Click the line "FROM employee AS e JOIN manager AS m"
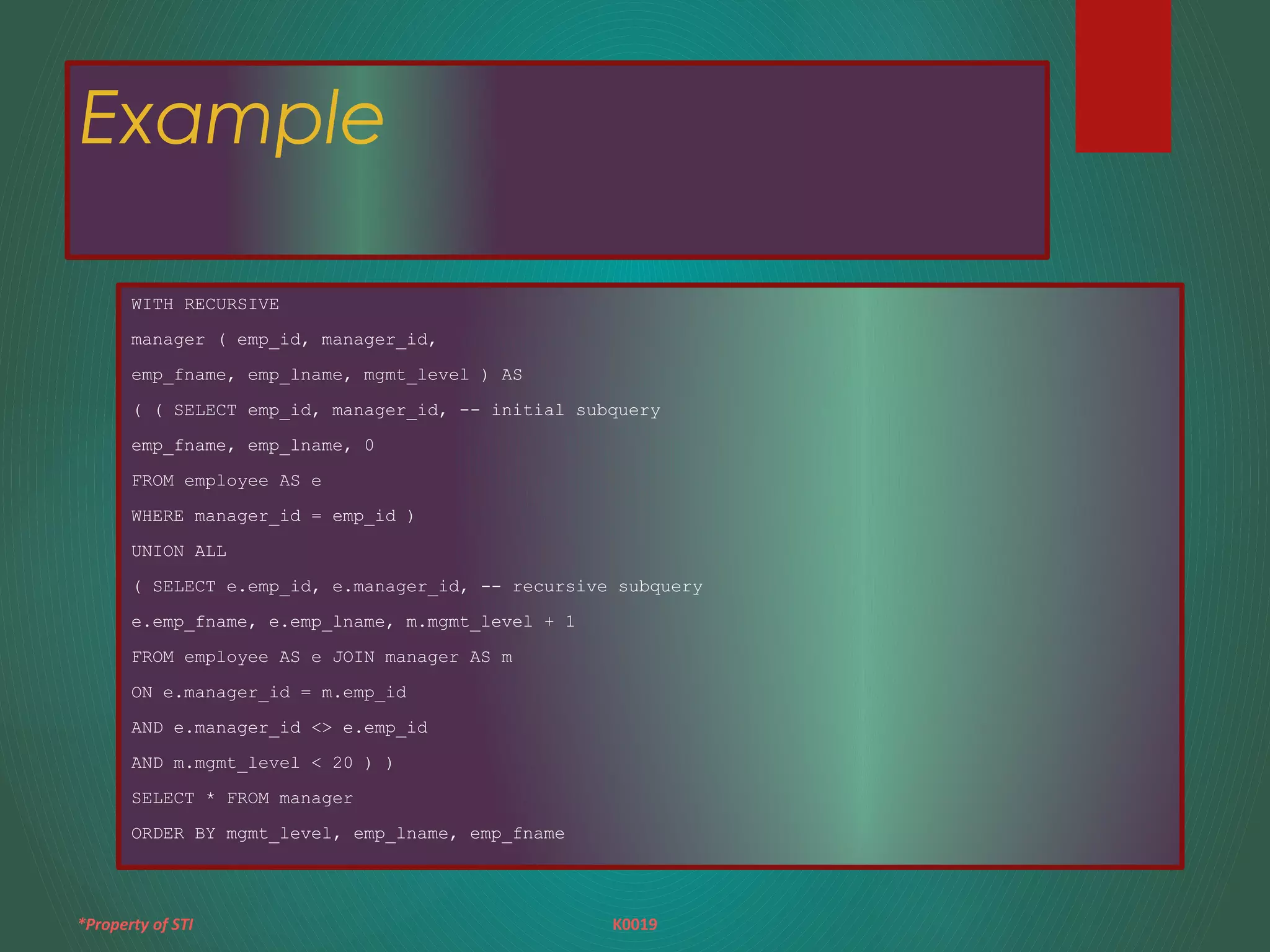 [322, 657]
